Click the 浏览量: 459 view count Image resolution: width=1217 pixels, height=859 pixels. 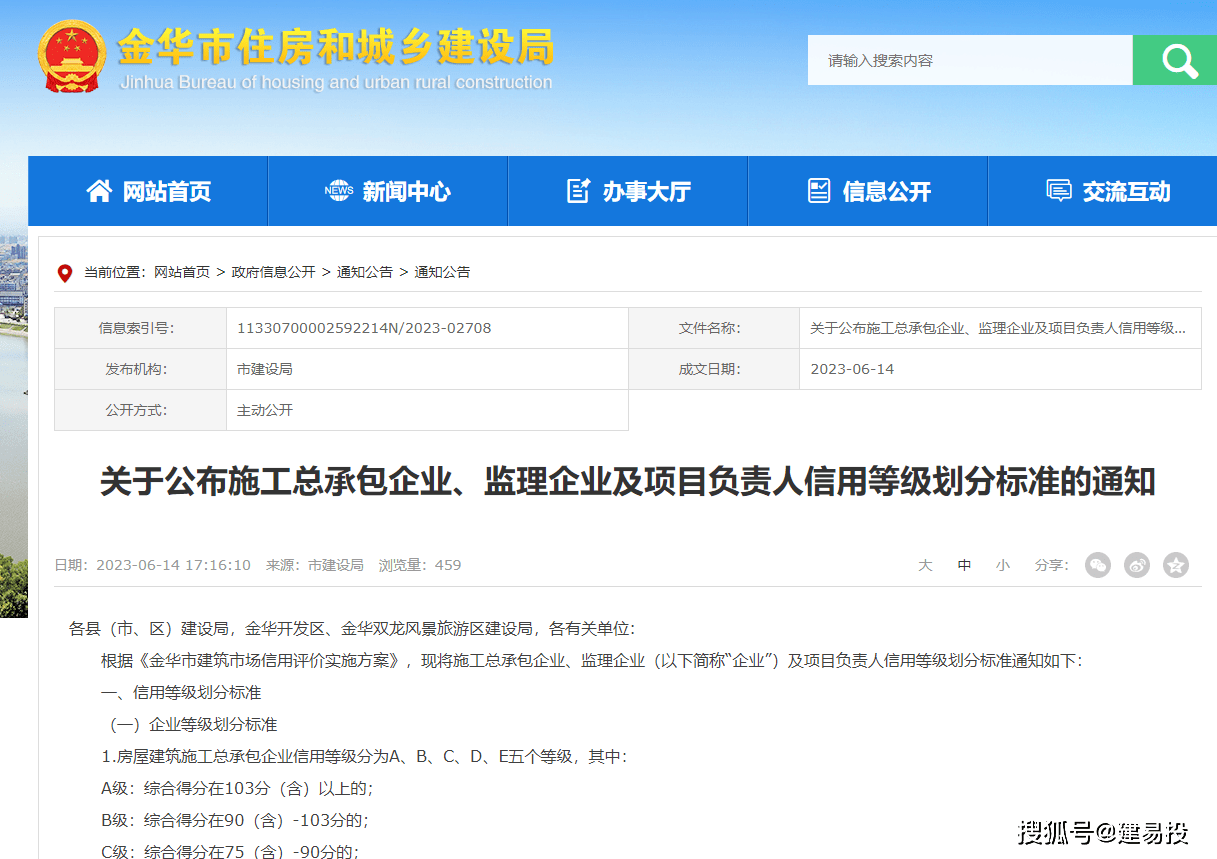420,565
